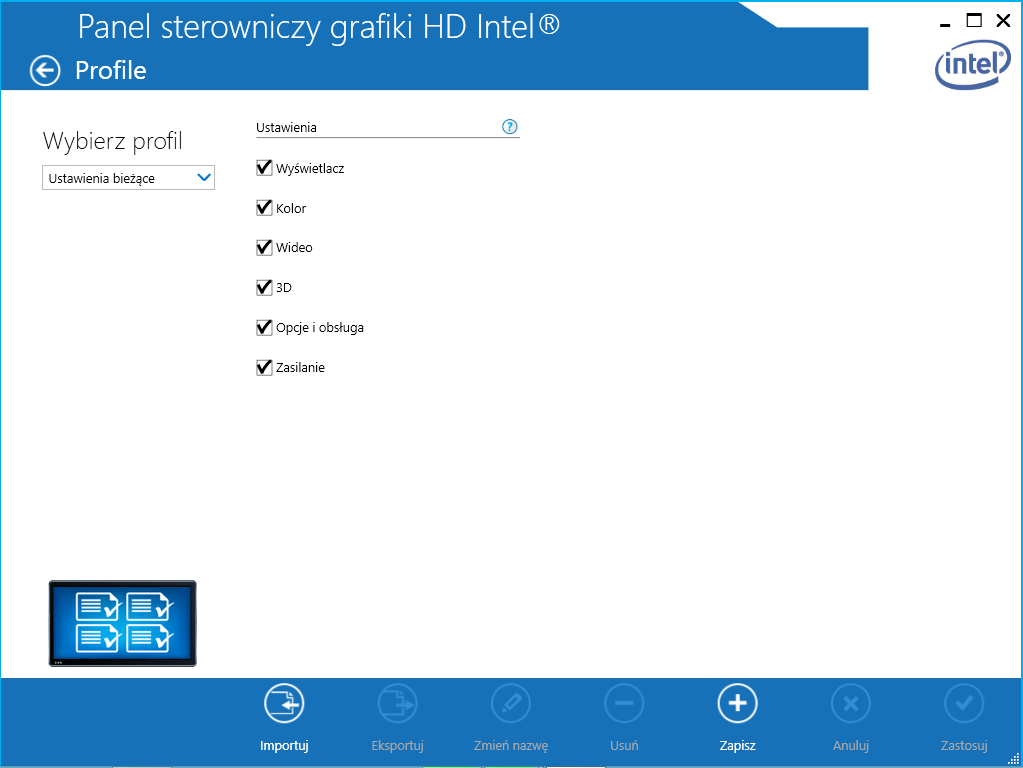The width and height of the screenshot is (1023, 768).
Task: Uncheck the Zasilanie checkbox
Action: point(265,367)
